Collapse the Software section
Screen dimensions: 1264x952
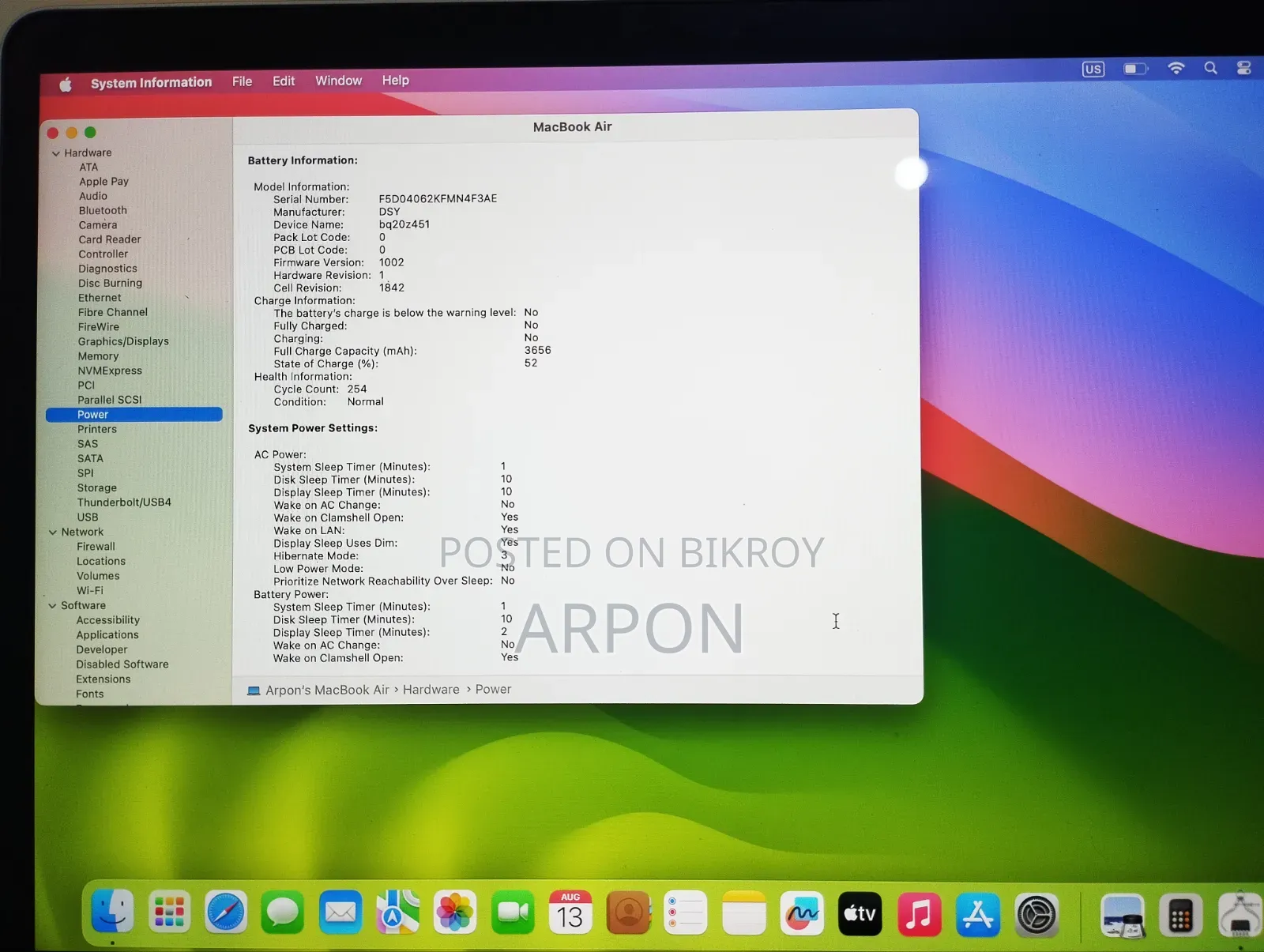click(53, 606)
